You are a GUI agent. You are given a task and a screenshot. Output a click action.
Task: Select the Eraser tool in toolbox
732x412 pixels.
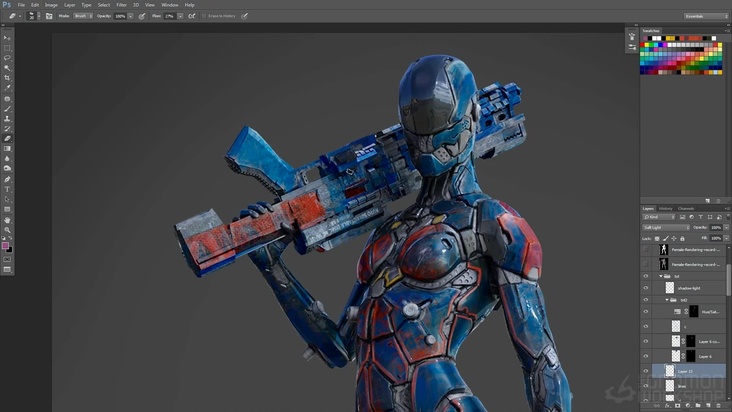[7, 139]
